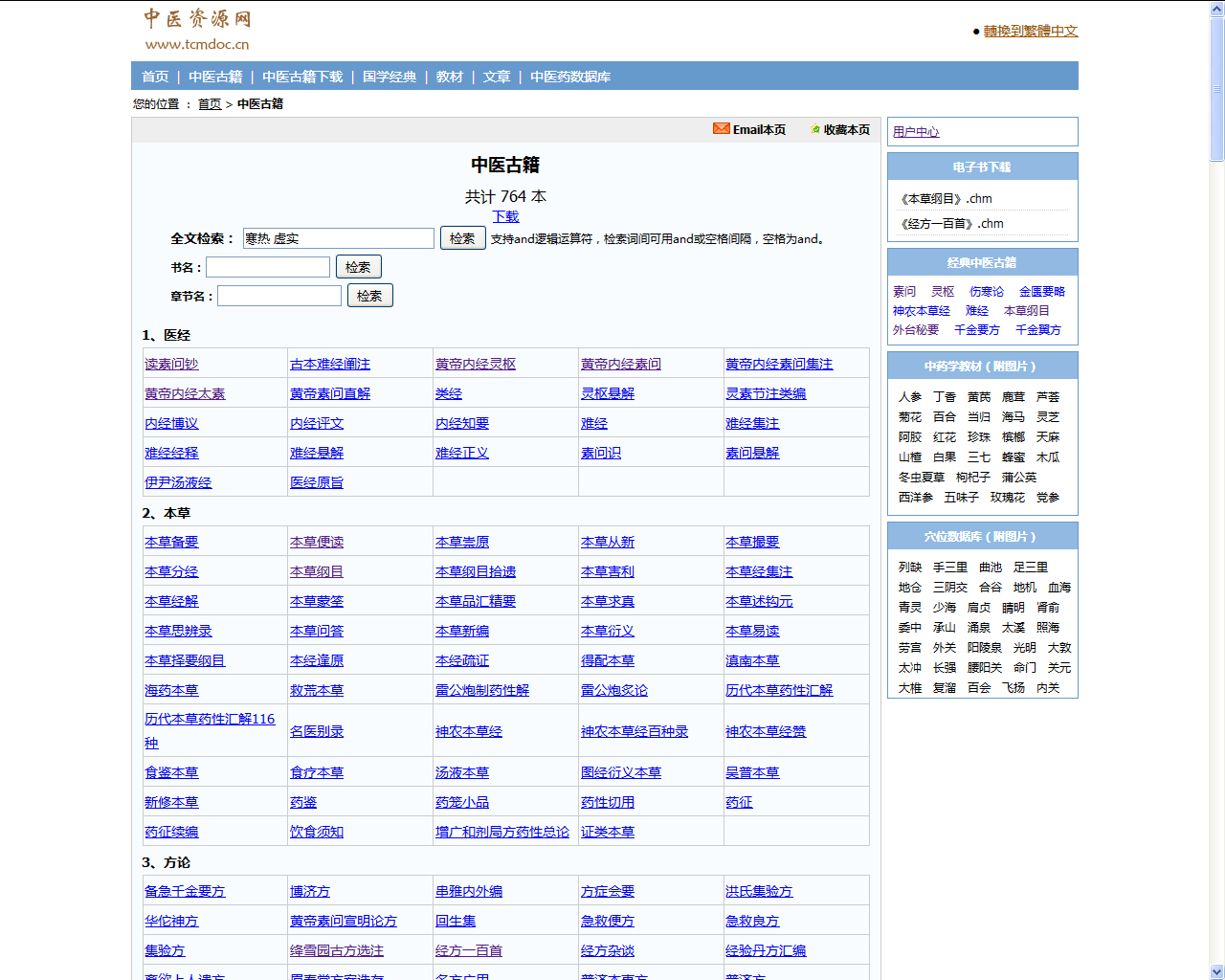Click the 检索 button beside 章节名
This screenshot has height=980, width=1225.
pos(370,296)
